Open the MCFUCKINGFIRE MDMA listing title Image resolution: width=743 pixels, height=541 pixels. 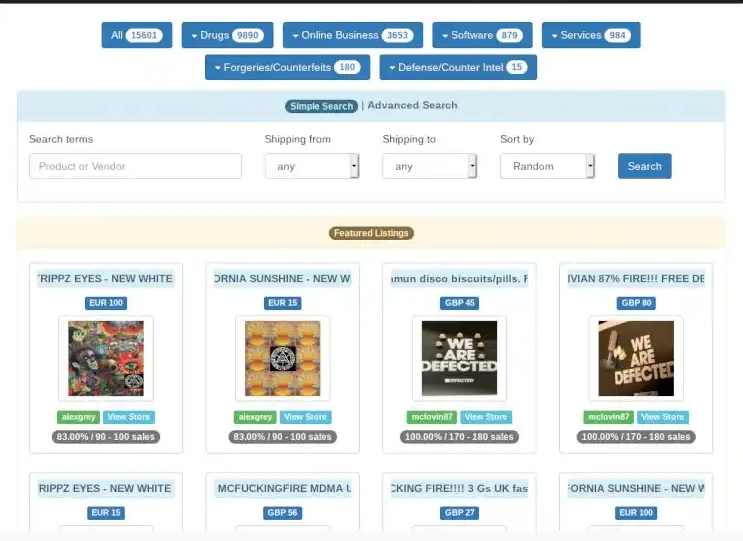(x=282, y=488)
